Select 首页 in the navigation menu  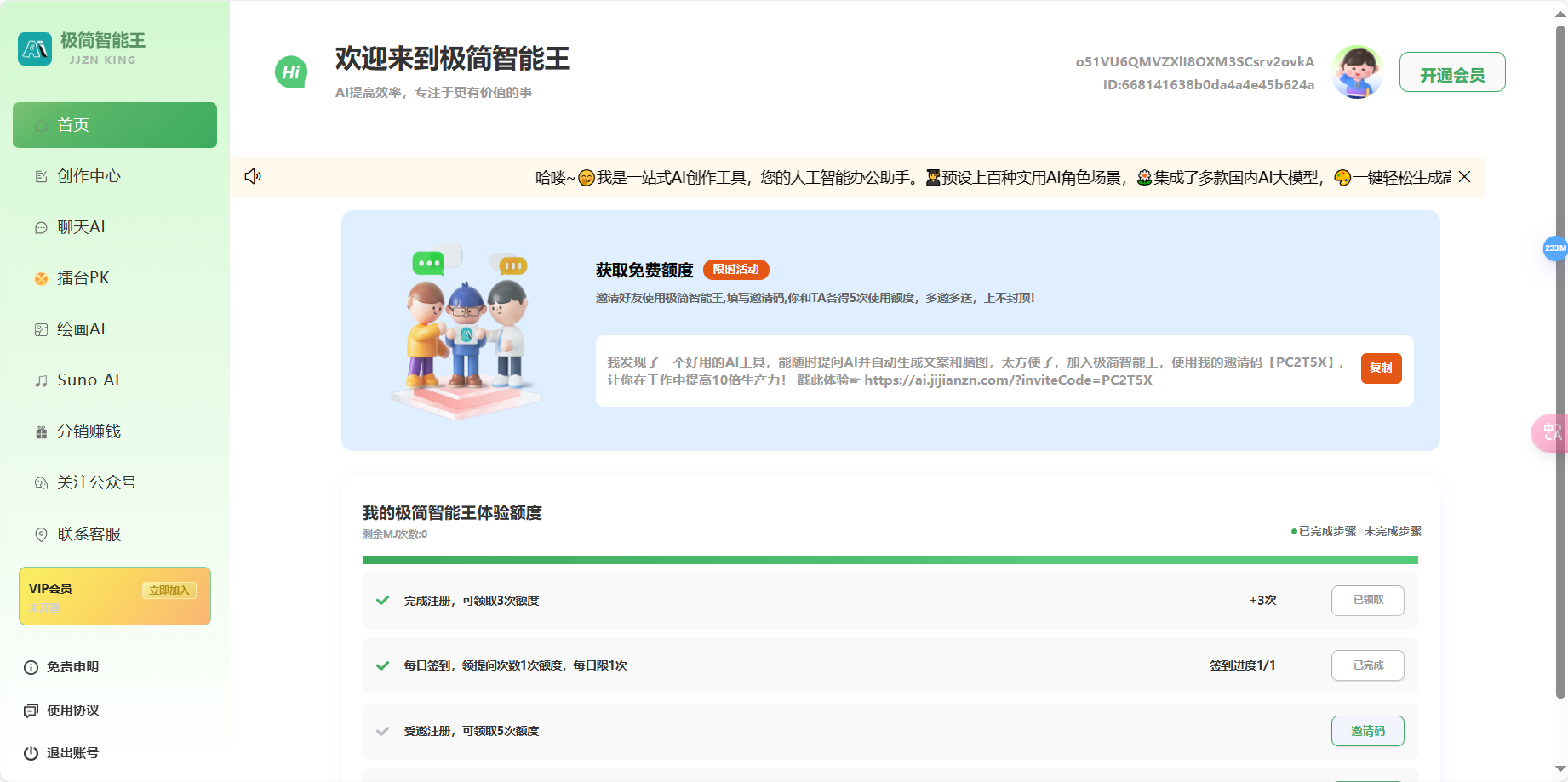[x=72, y=124]
